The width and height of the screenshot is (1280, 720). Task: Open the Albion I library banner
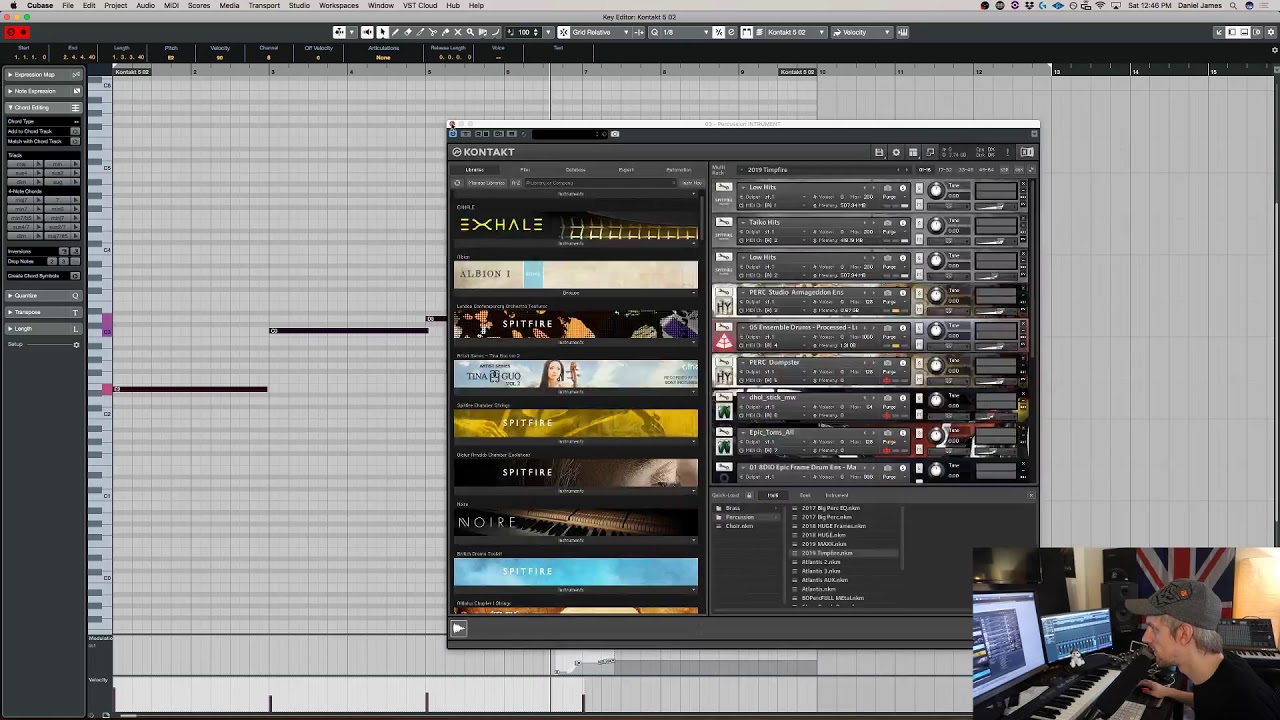coord(576,275)
